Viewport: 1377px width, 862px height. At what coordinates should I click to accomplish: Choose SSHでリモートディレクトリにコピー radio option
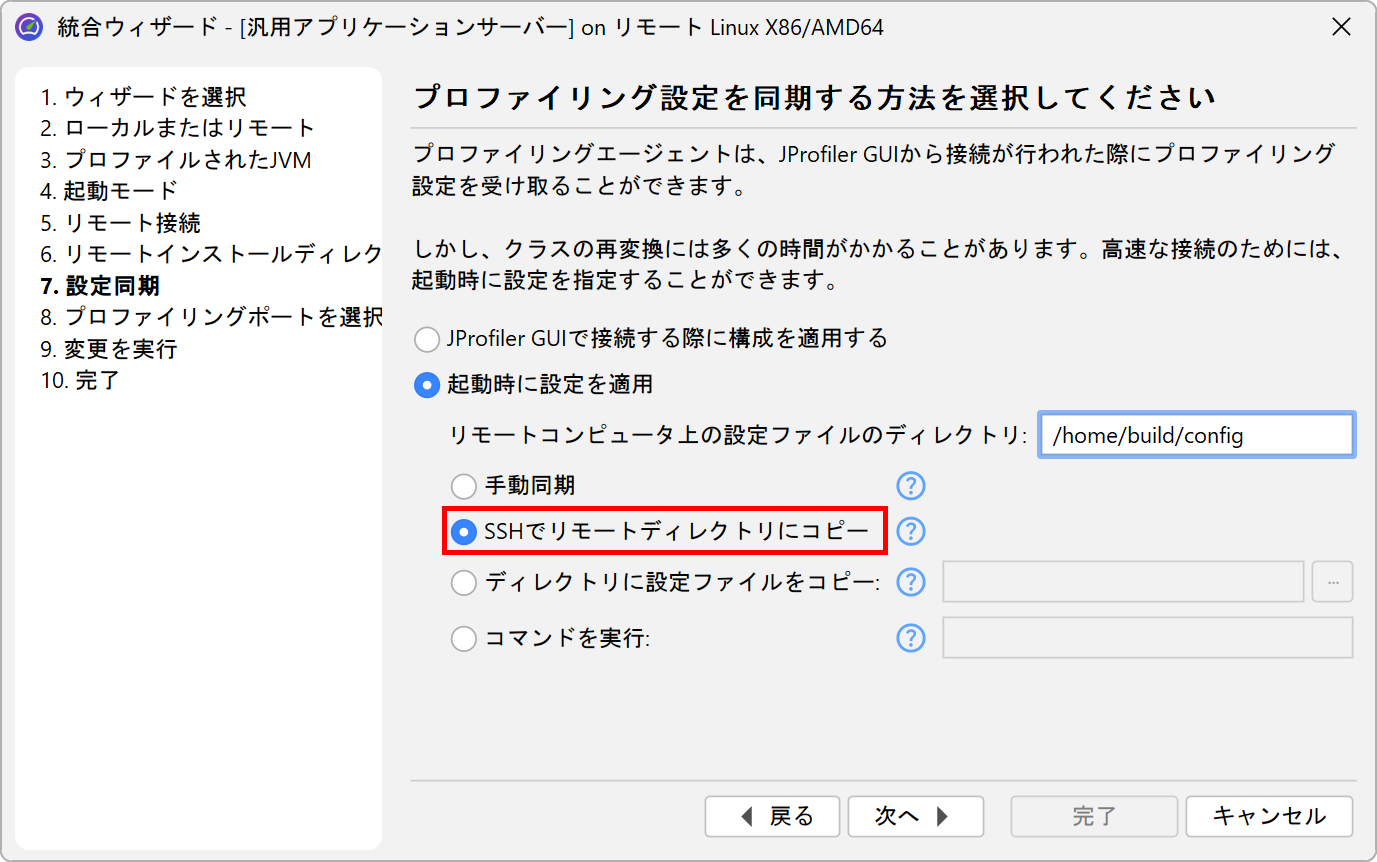[x=661, y=532]
